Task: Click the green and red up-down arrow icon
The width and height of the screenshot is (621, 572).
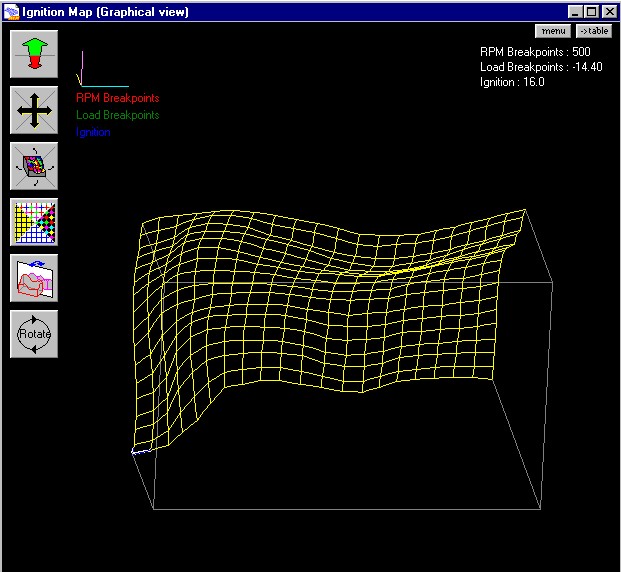Action: [34, 54]
